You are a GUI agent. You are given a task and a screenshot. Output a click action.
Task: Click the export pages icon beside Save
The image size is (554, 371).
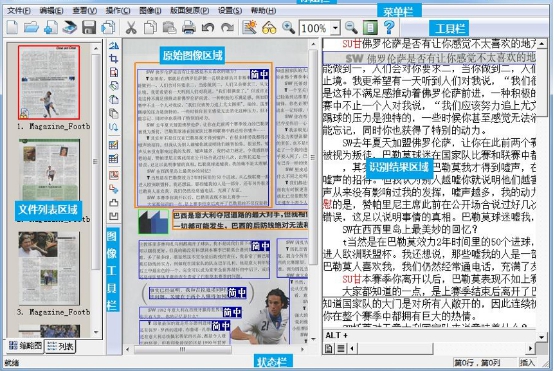(x=108, y=28)
